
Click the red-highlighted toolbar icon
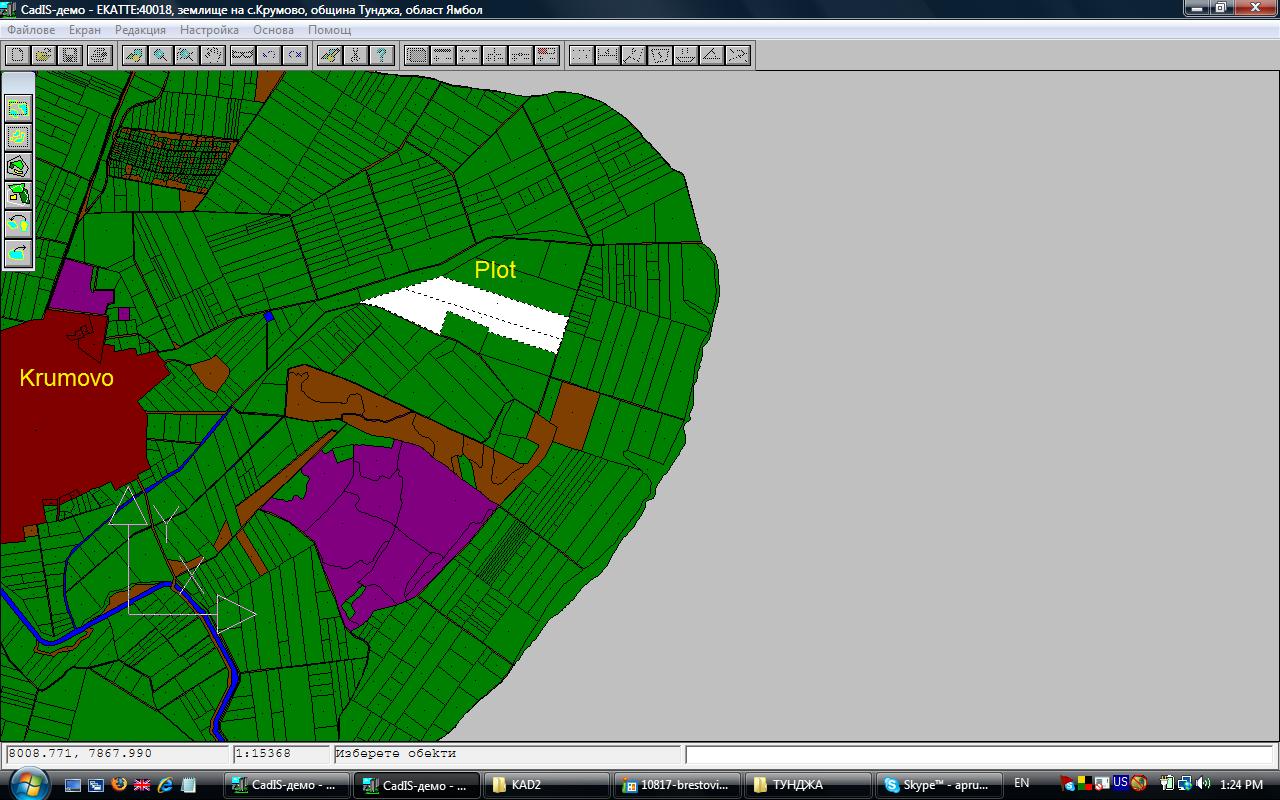(546, 55)
